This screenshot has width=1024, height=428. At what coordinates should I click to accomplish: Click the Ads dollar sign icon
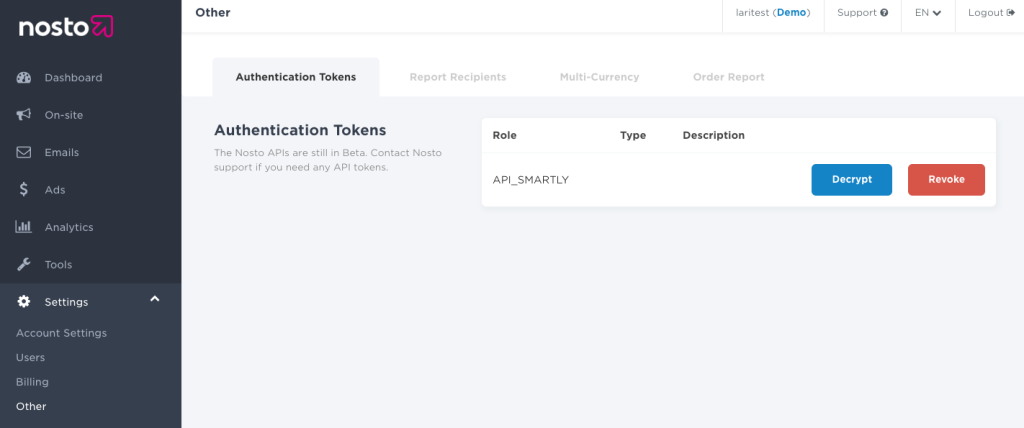24,190
